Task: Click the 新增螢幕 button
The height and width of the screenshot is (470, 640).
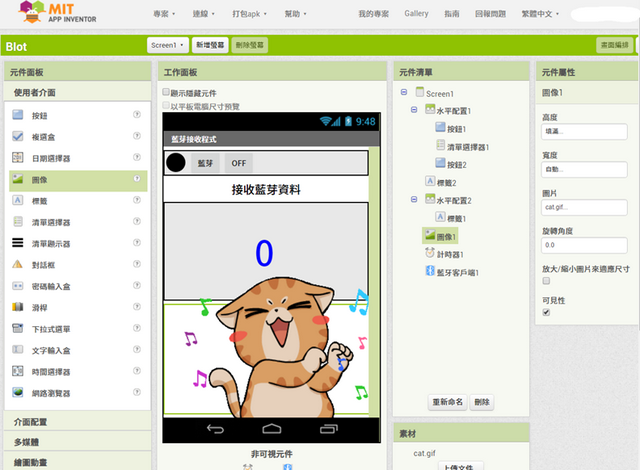Action: coord(210,45)
